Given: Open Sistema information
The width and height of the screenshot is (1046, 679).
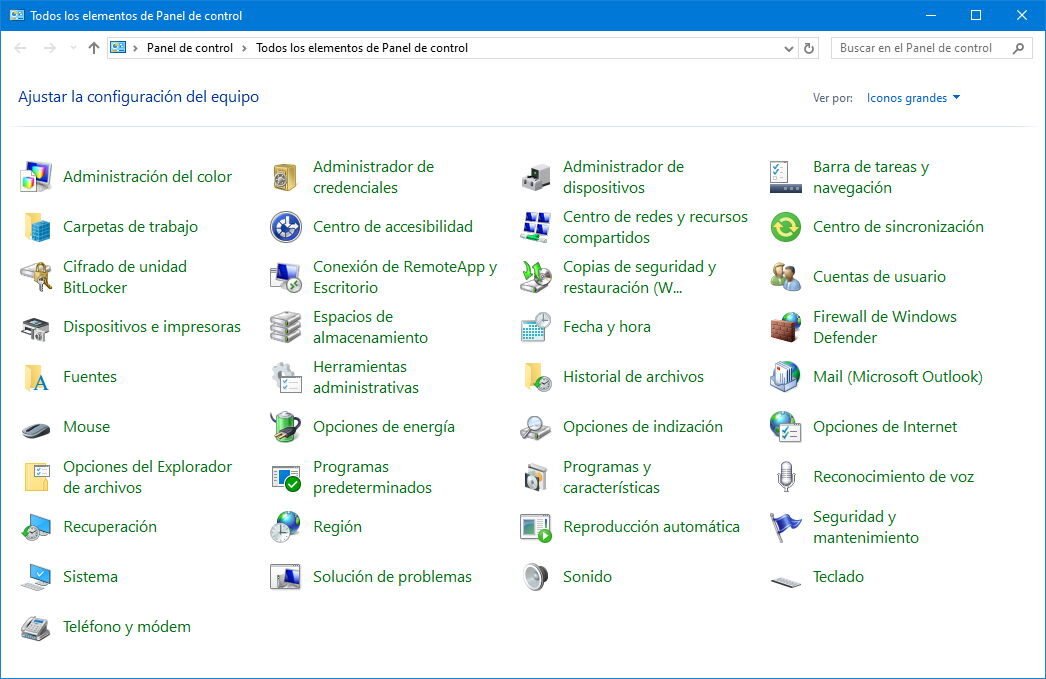Looking at the screenshot, I should (x=90, y=576).
